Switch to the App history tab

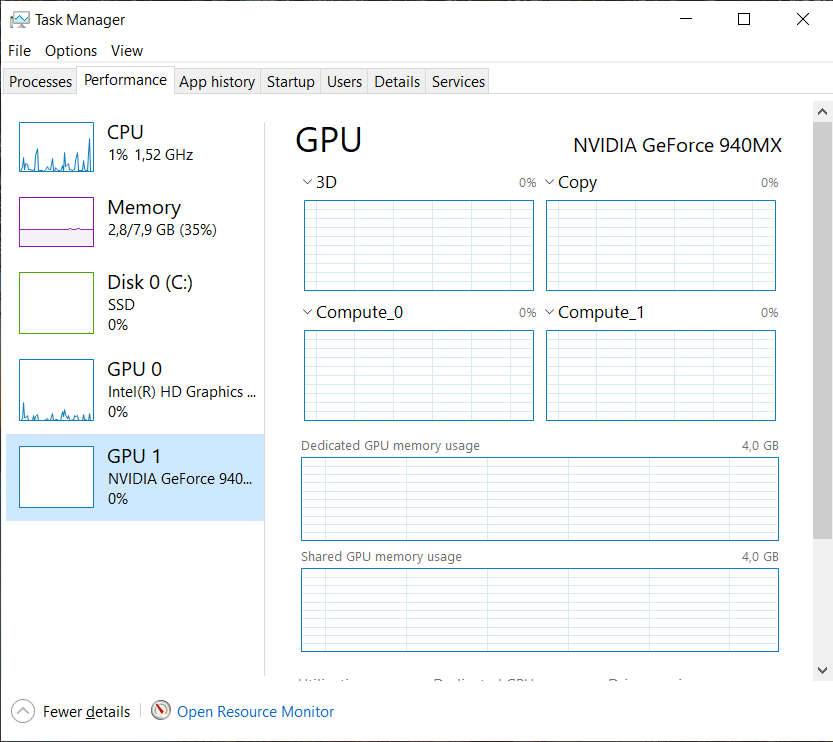(x=217, y=82)
